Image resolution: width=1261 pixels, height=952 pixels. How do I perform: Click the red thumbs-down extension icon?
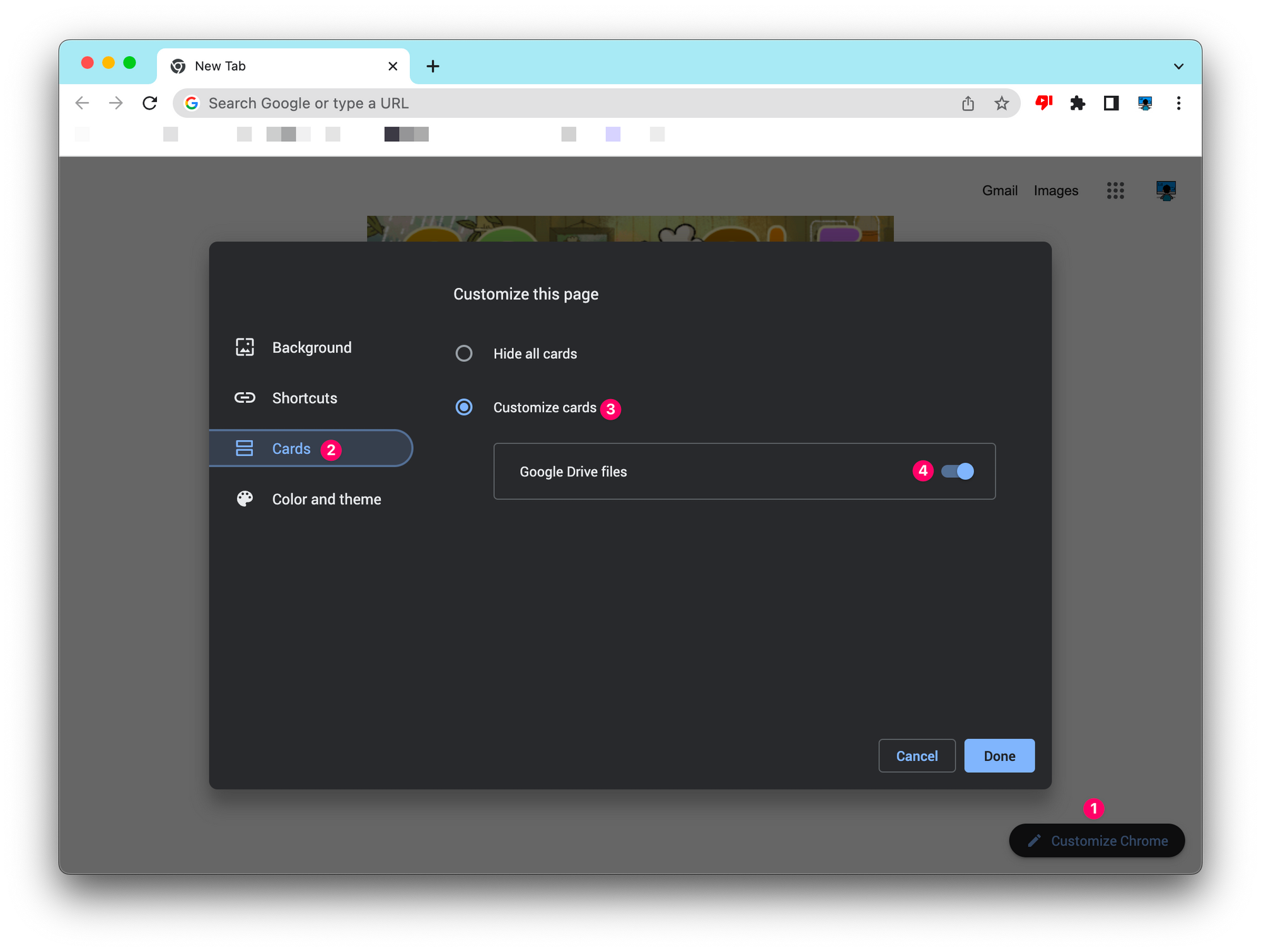coord(1044,103)
